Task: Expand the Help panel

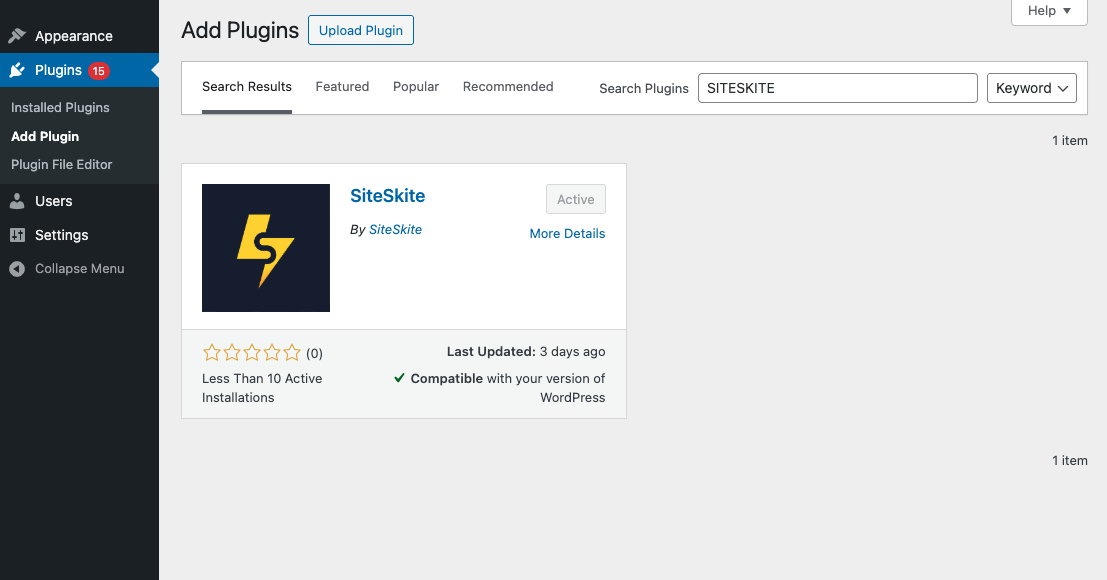Action: pyautogui.click(x=1049, y=11)
